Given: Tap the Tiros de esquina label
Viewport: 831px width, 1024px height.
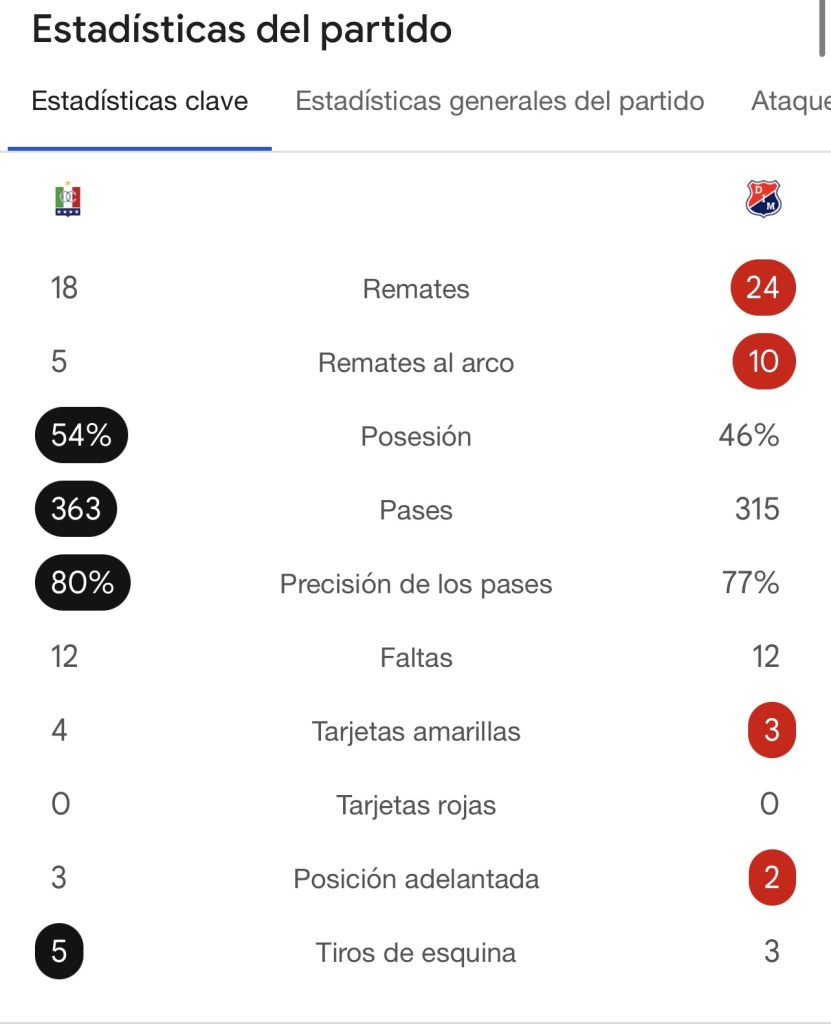Looking at the screenshot, I should [416, 953].
